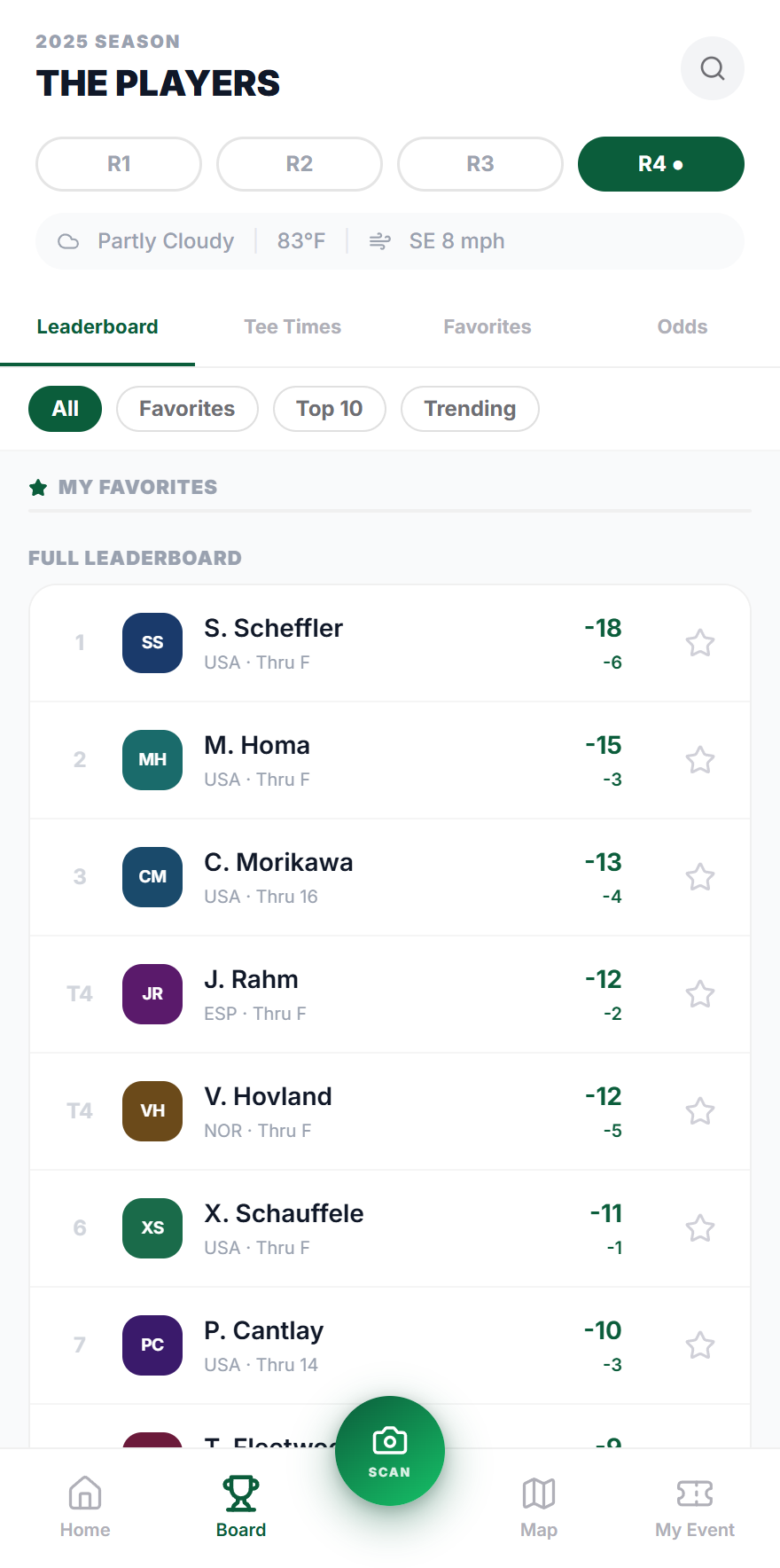
Task: Click V. Hovland's VH avatar
Action: pyautogui.click(x=152, y=1111)
